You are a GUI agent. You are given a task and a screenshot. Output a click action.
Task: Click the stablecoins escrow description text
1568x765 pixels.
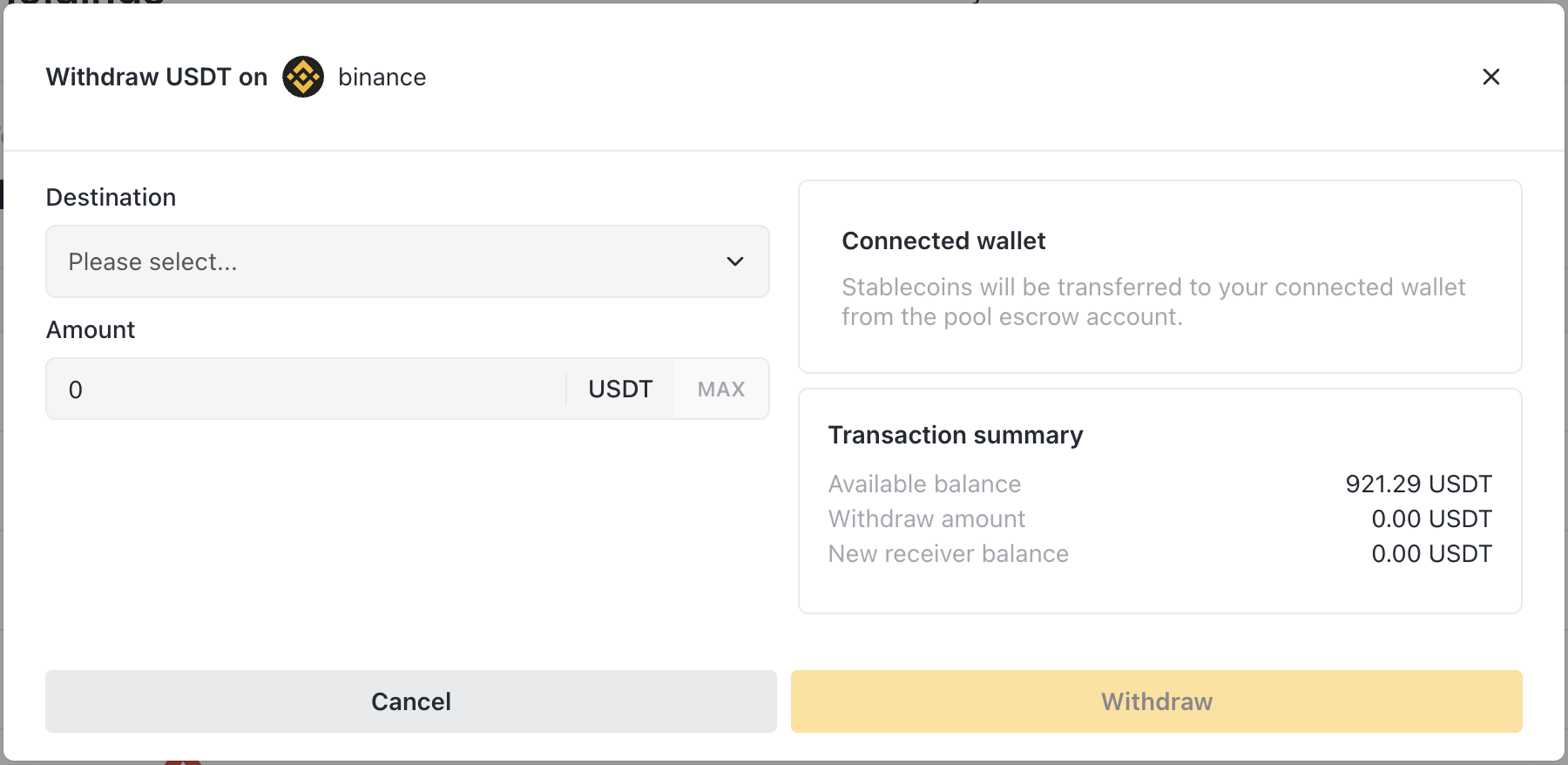pyautogui.click(x=1152, y=301)
